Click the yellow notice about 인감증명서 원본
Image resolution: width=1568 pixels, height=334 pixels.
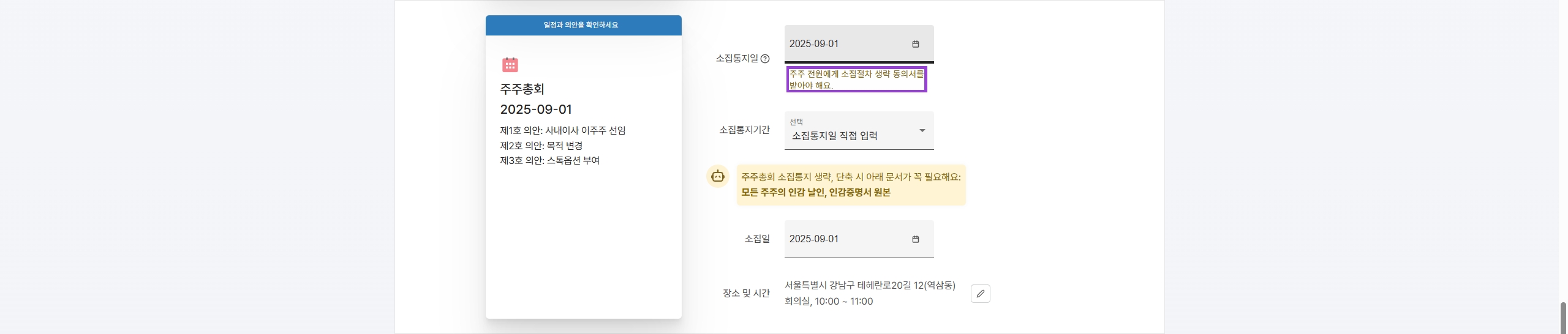point(851,185)
